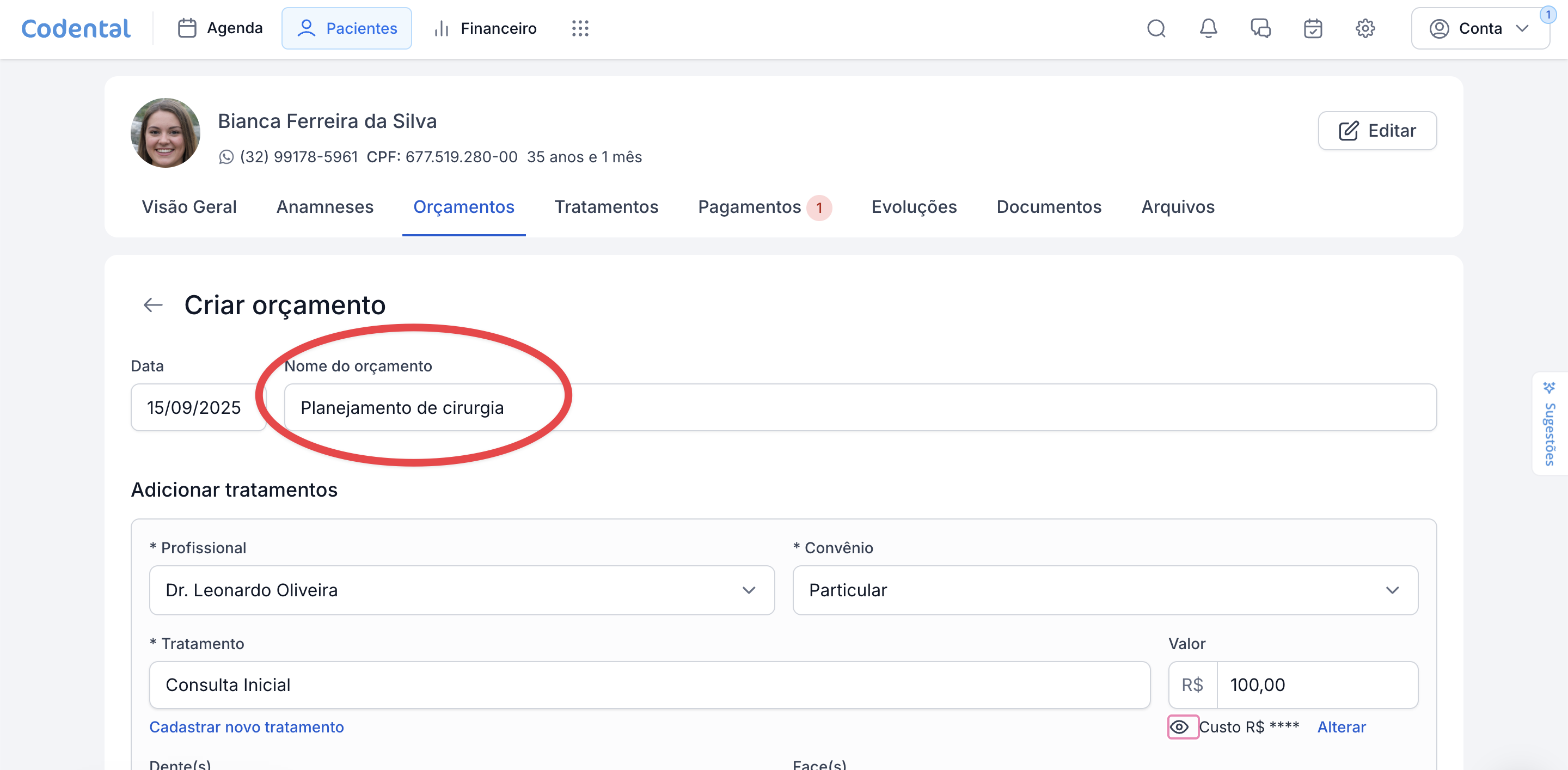Open the chat messages icon
The height and width of the screenshot is (770, 1568).
pos(1260,29)
